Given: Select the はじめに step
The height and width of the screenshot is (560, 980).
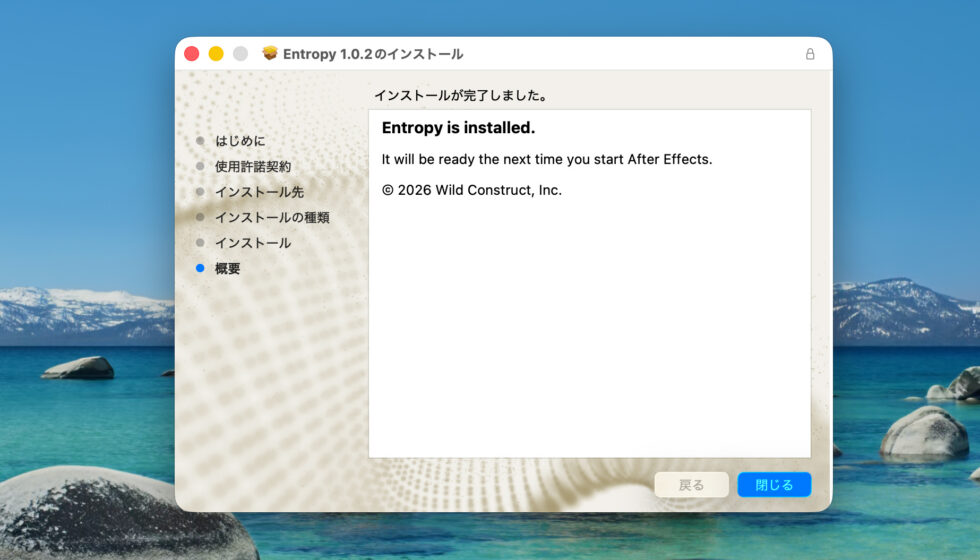Looking at the screenshot, I should click(240, 141).
